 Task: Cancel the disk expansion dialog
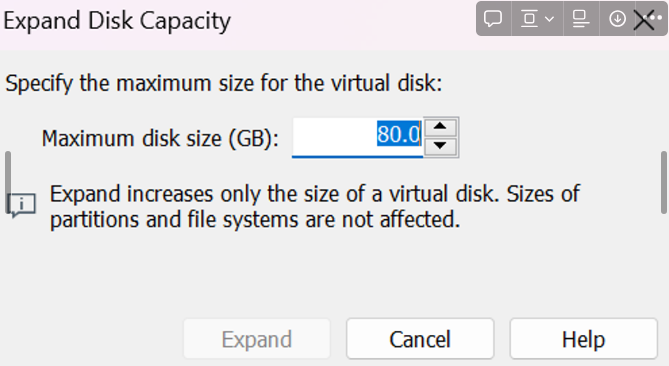coord(420,339)
